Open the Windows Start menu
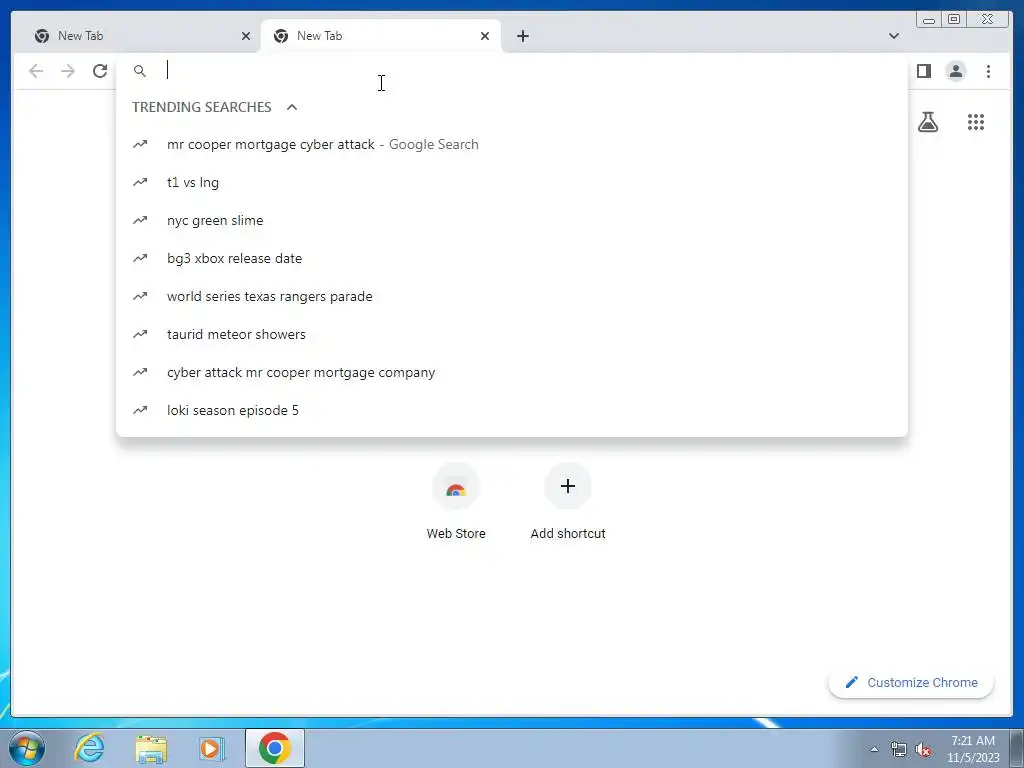Image resolution: width=1024 pixels, height=768 pixels. click(x=27, y=748)
